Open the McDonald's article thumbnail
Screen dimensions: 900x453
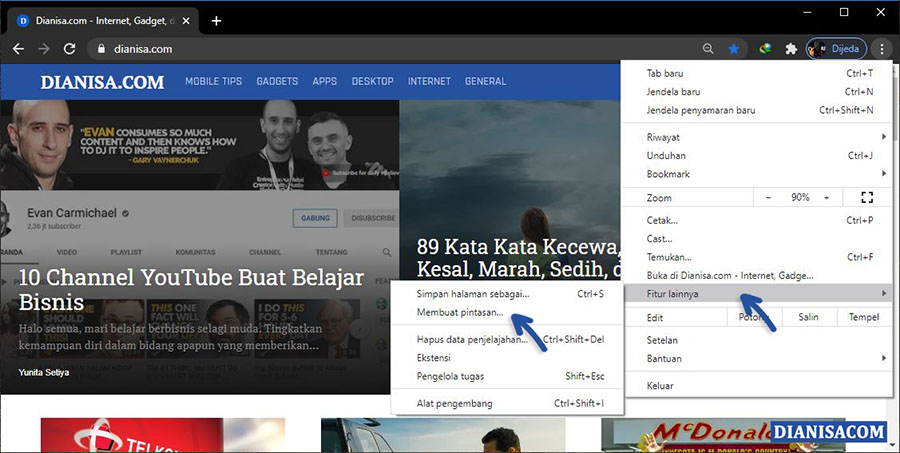(x=723, y=435)
